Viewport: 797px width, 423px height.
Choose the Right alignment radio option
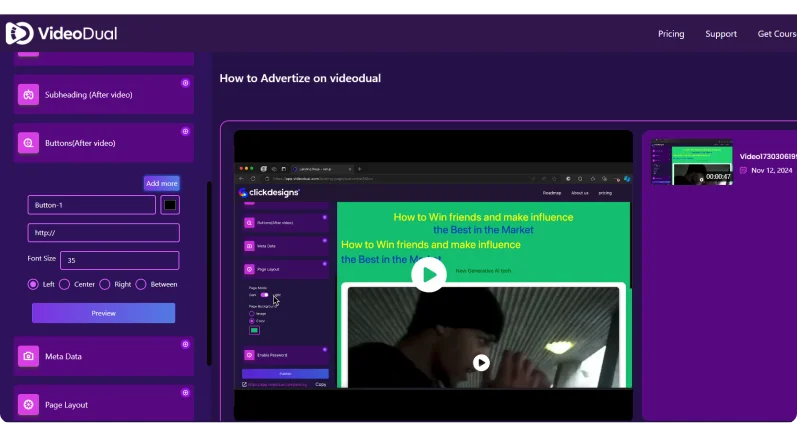105,284
